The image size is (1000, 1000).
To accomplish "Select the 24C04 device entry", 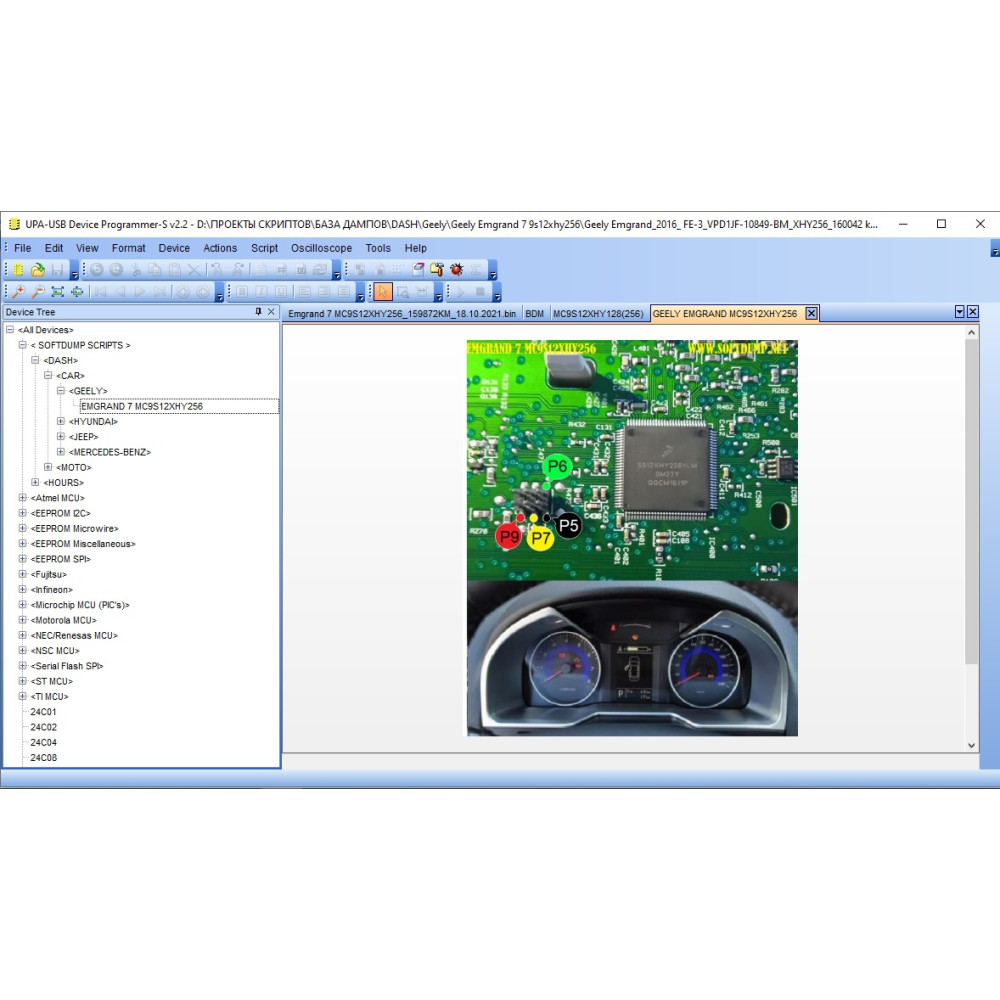I will [x=43, y=742].
